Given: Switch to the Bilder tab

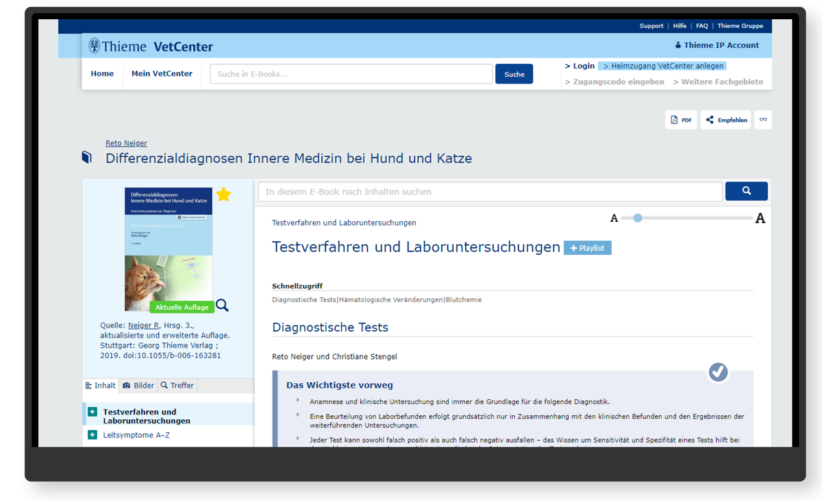Looking at the screenshot, I should 138,385.
